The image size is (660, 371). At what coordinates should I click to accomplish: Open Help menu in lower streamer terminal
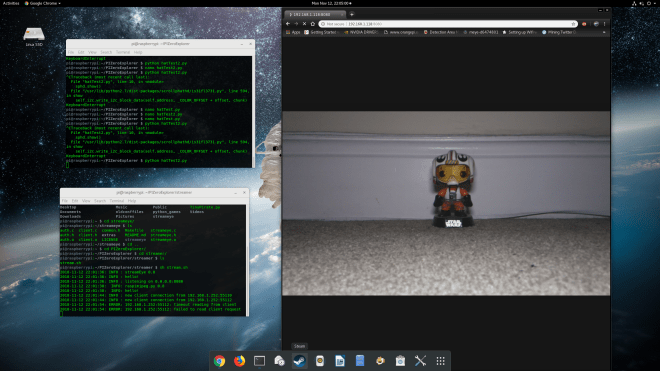[x=132, y=201]
